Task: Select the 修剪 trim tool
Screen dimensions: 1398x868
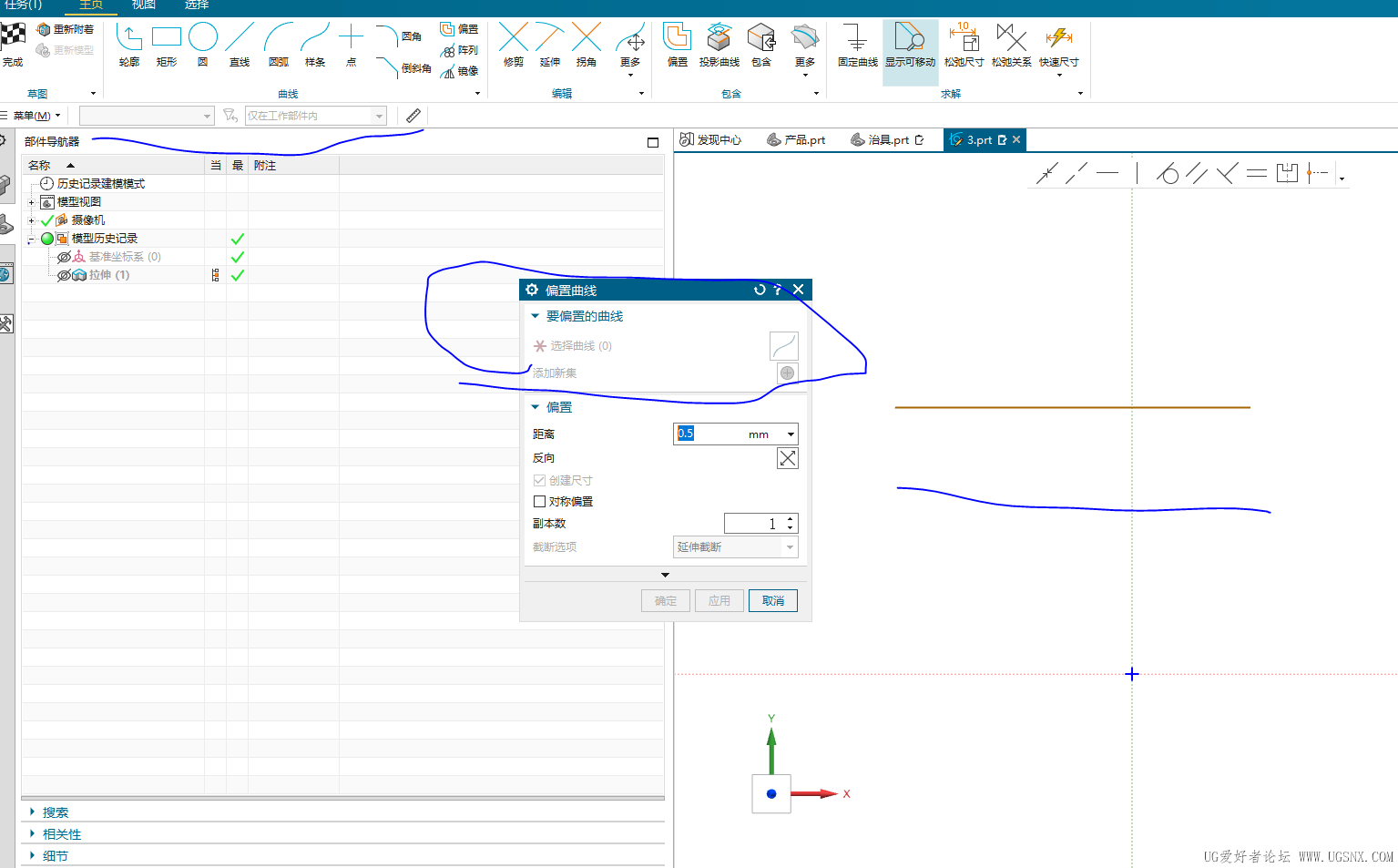Action: 513,45
